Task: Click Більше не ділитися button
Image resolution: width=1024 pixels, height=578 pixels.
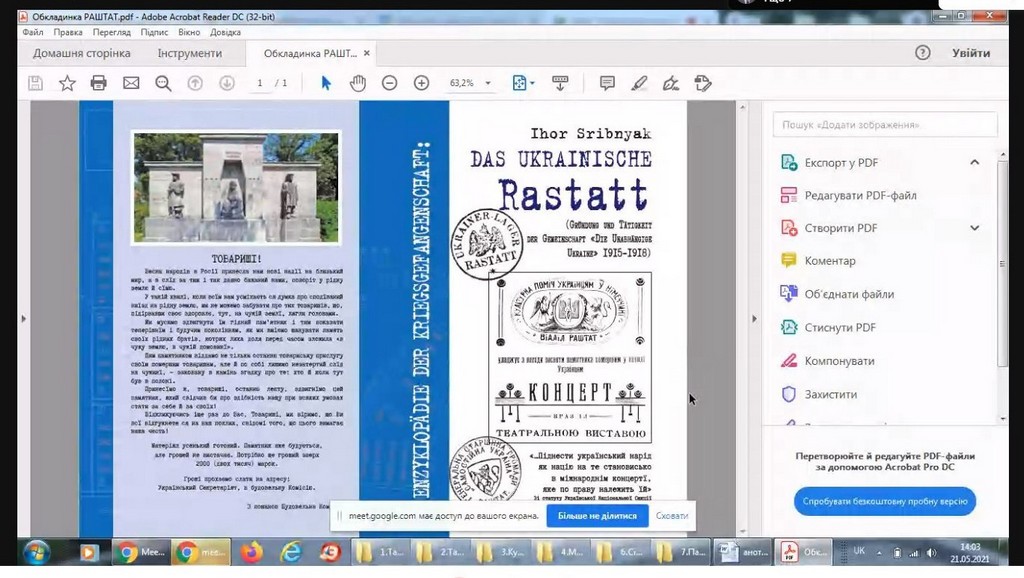Action: coord(597,515)
